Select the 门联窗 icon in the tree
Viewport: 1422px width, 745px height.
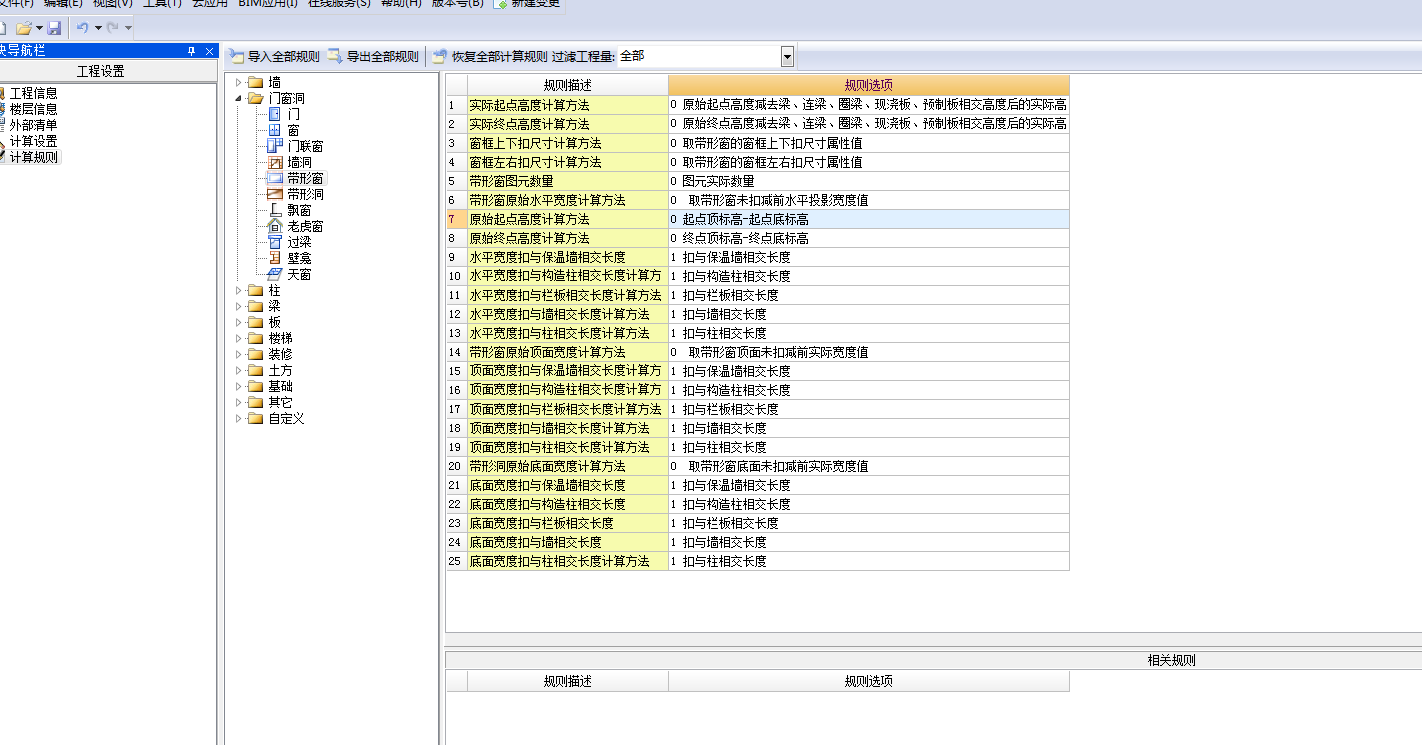click(275, 146)
